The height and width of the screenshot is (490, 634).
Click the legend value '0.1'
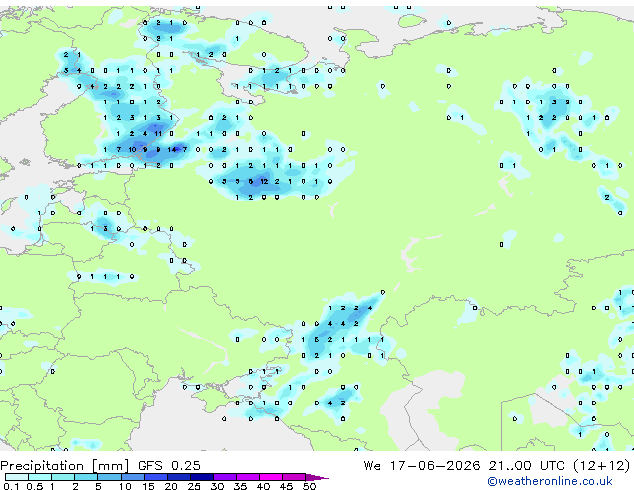pyautogui.click(x=11, y=486)
